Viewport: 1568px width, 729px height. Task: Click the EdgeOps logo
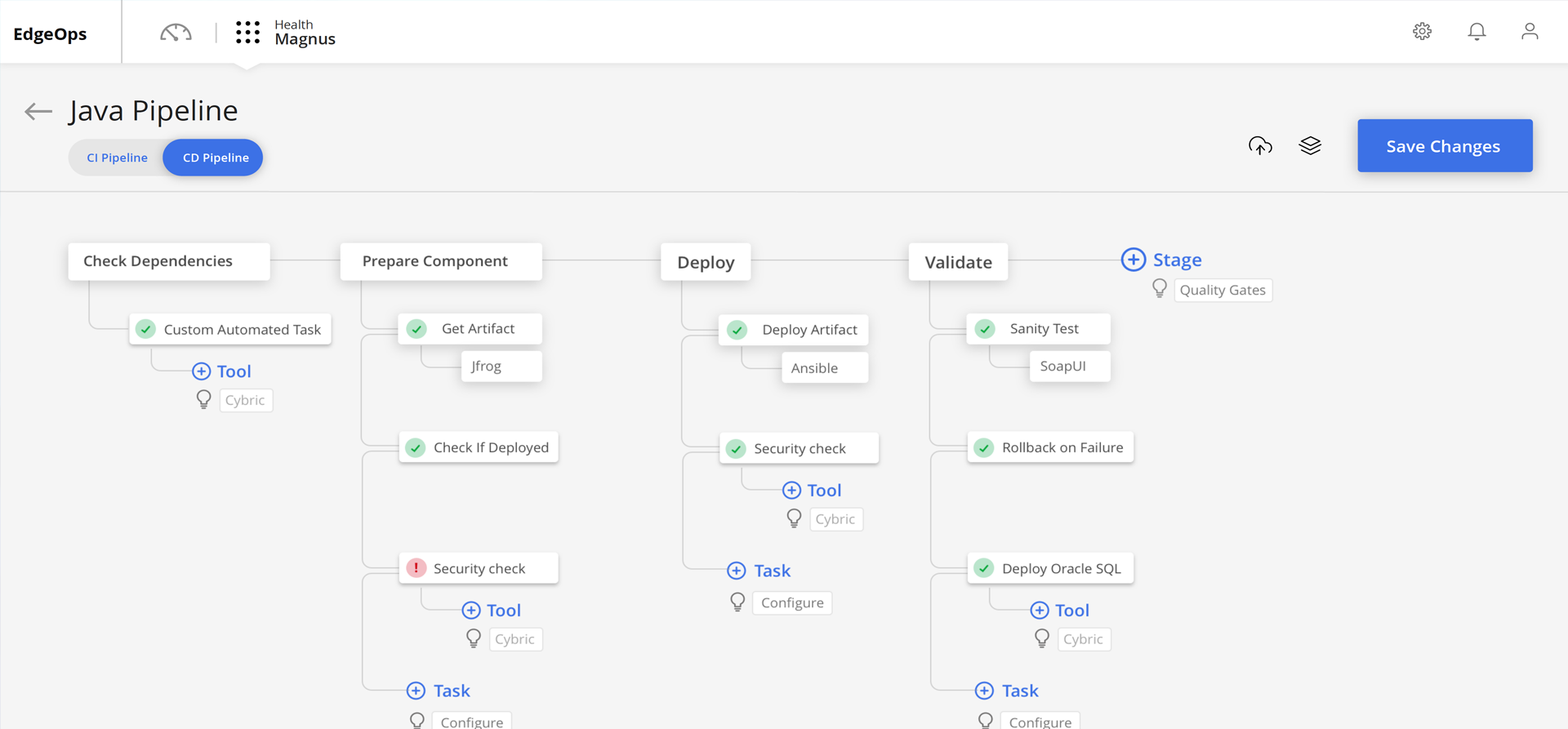(x=50, y=33)
